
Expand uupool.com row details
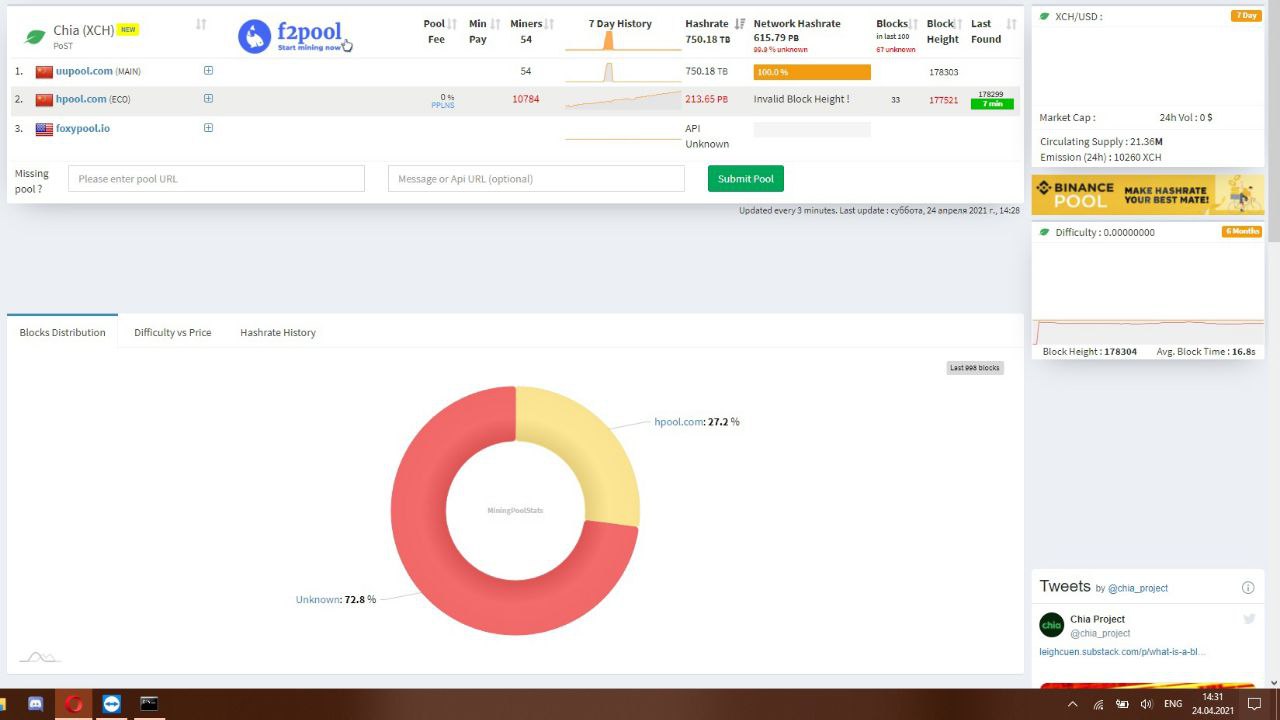point(208,71)
